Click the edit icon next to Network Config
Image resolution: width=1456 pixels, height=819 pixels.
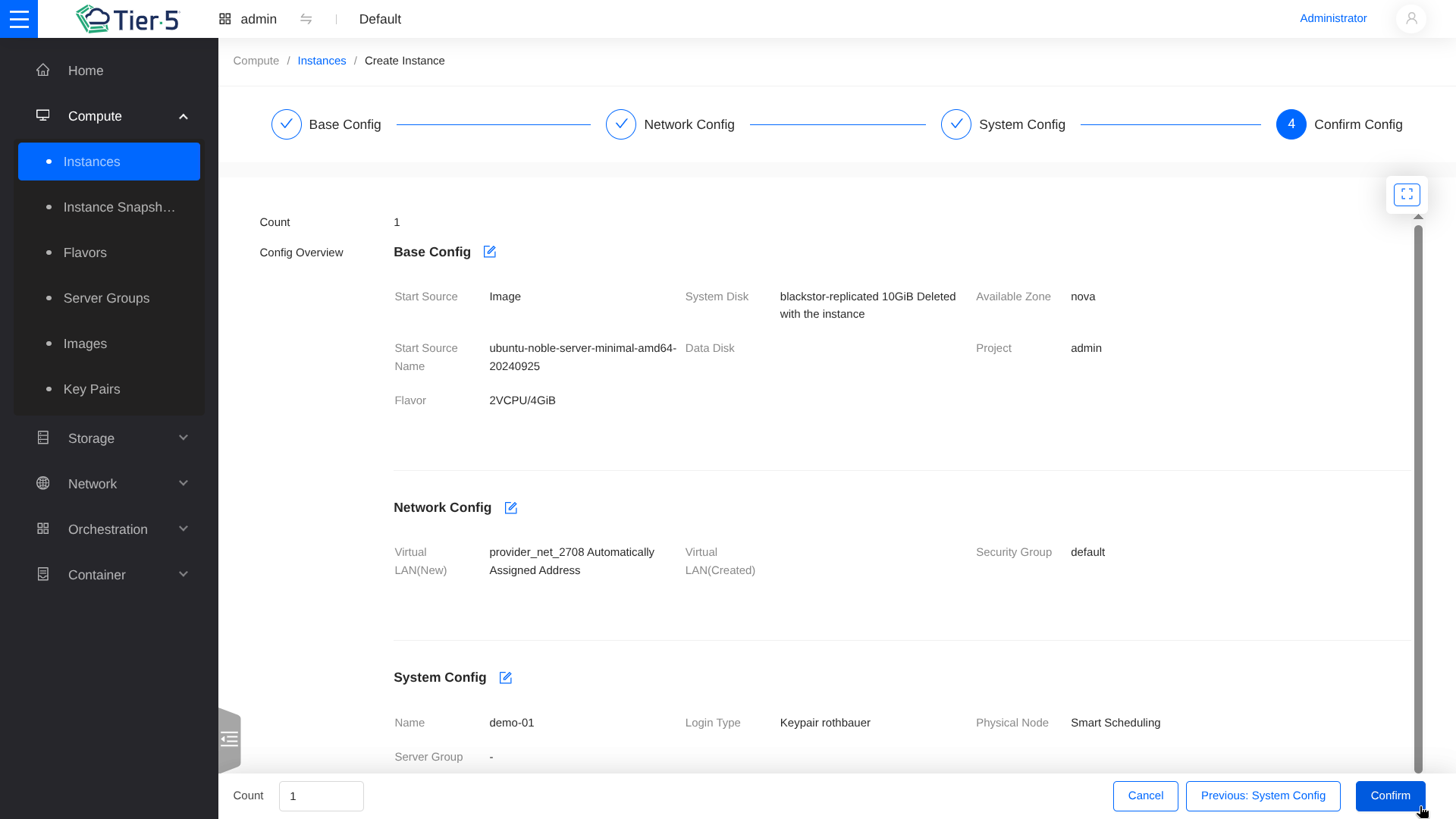point(511,508)
